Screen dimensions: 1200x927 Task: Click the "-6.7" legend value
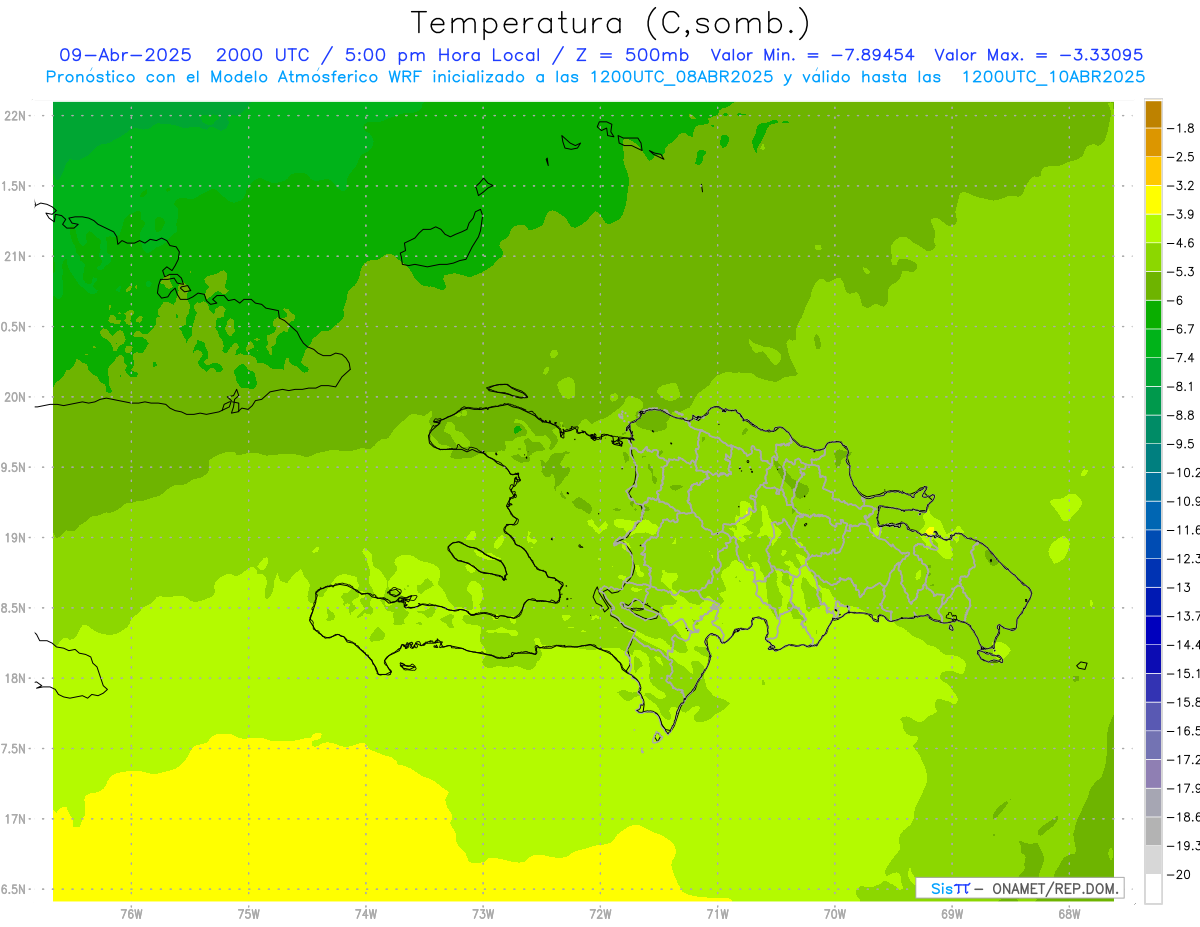click(1182, 329)
